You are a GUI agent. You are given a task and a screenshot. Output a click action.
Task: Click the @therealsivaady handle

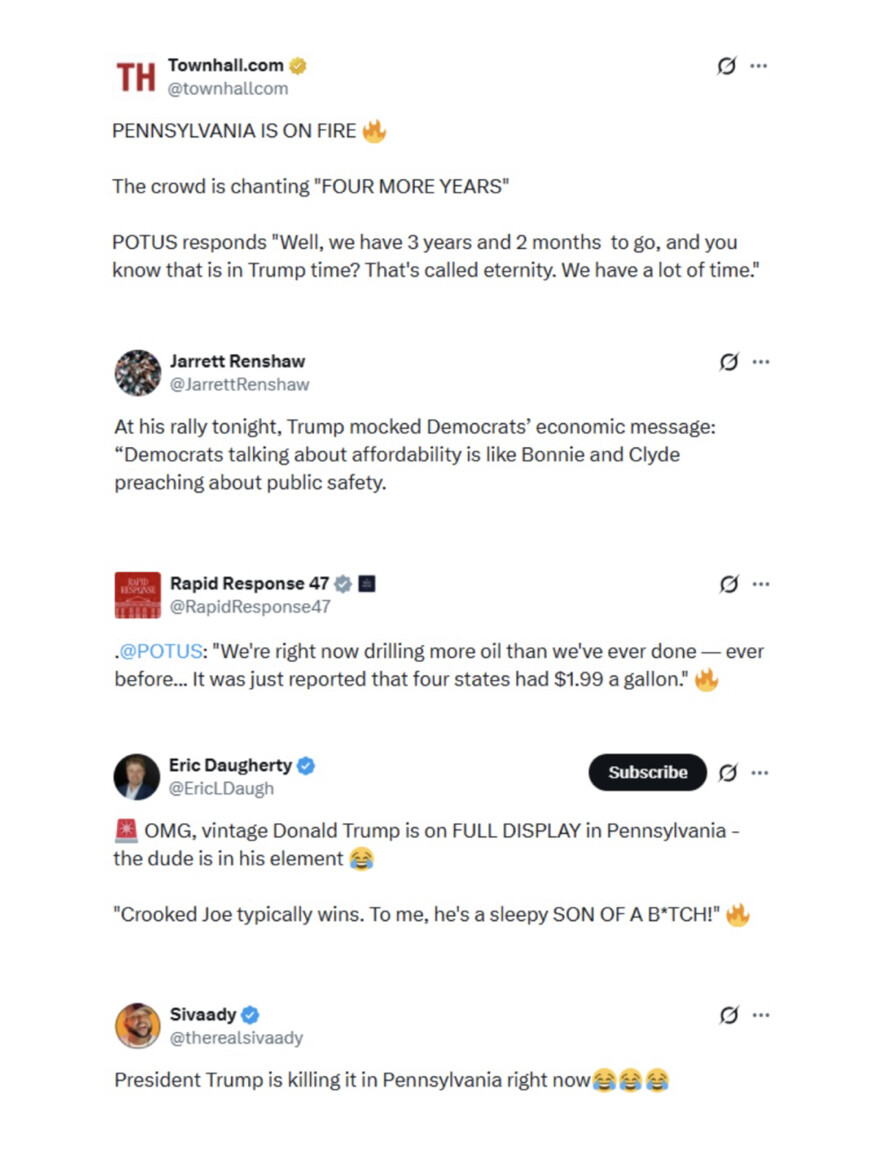click(x=236, y=1038)
